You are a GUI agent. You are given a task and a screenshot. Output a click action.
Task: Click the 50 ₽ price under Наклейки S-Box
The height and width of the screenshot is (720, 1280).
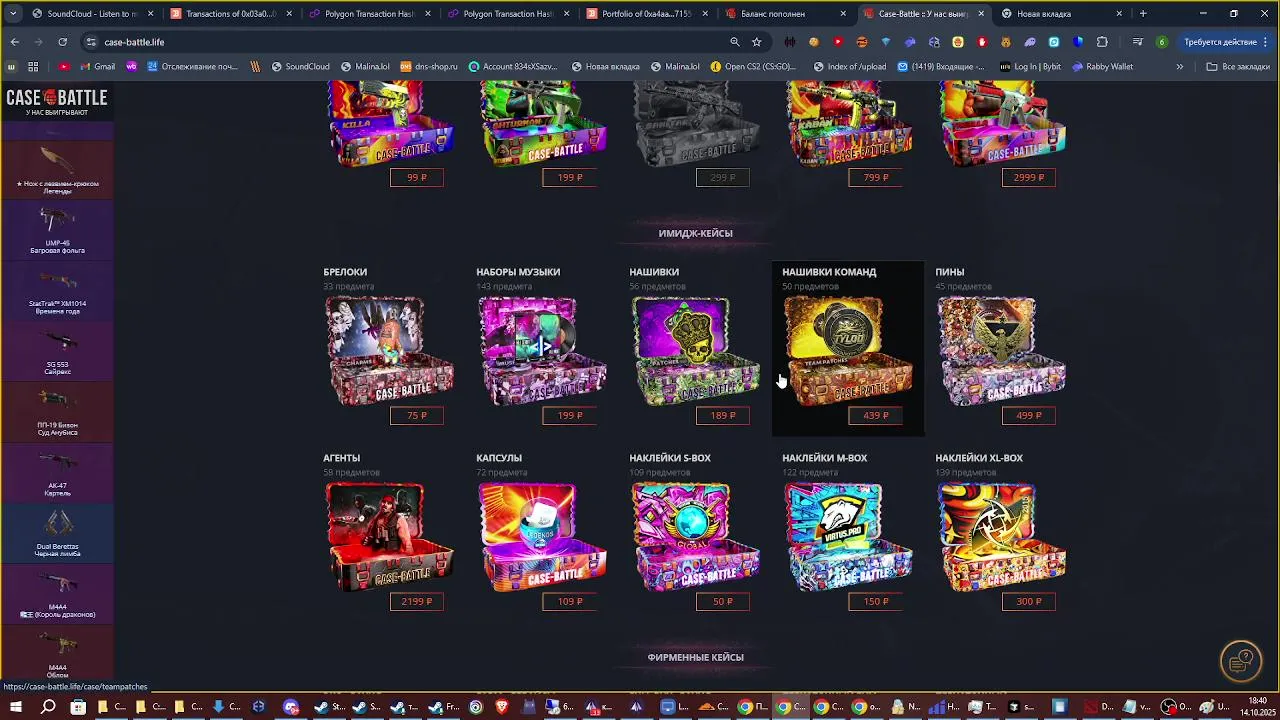pos(723,602)
